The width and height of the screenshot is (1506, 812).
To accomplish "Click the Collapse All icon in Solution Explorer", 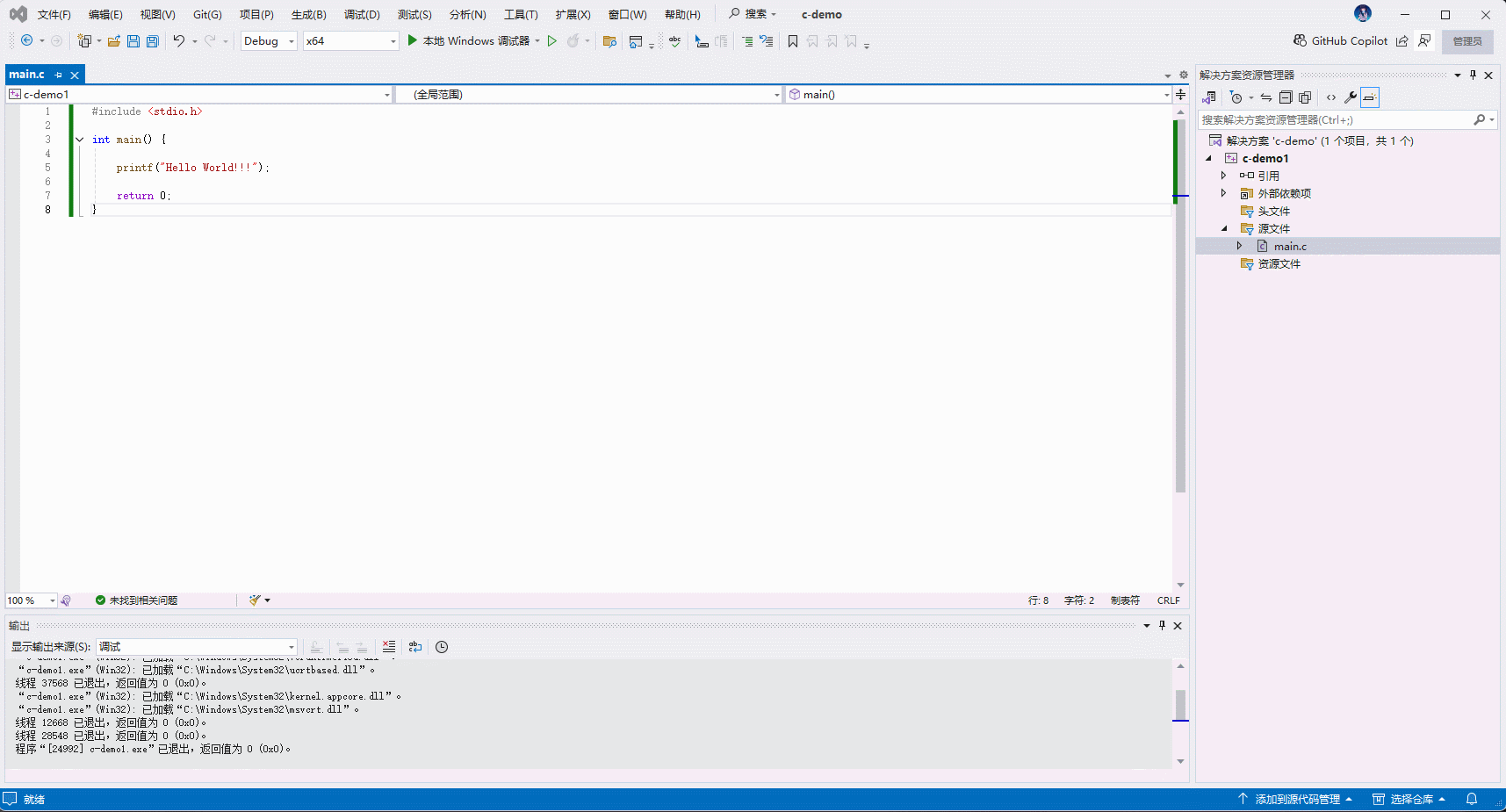I will [1286, 97].
